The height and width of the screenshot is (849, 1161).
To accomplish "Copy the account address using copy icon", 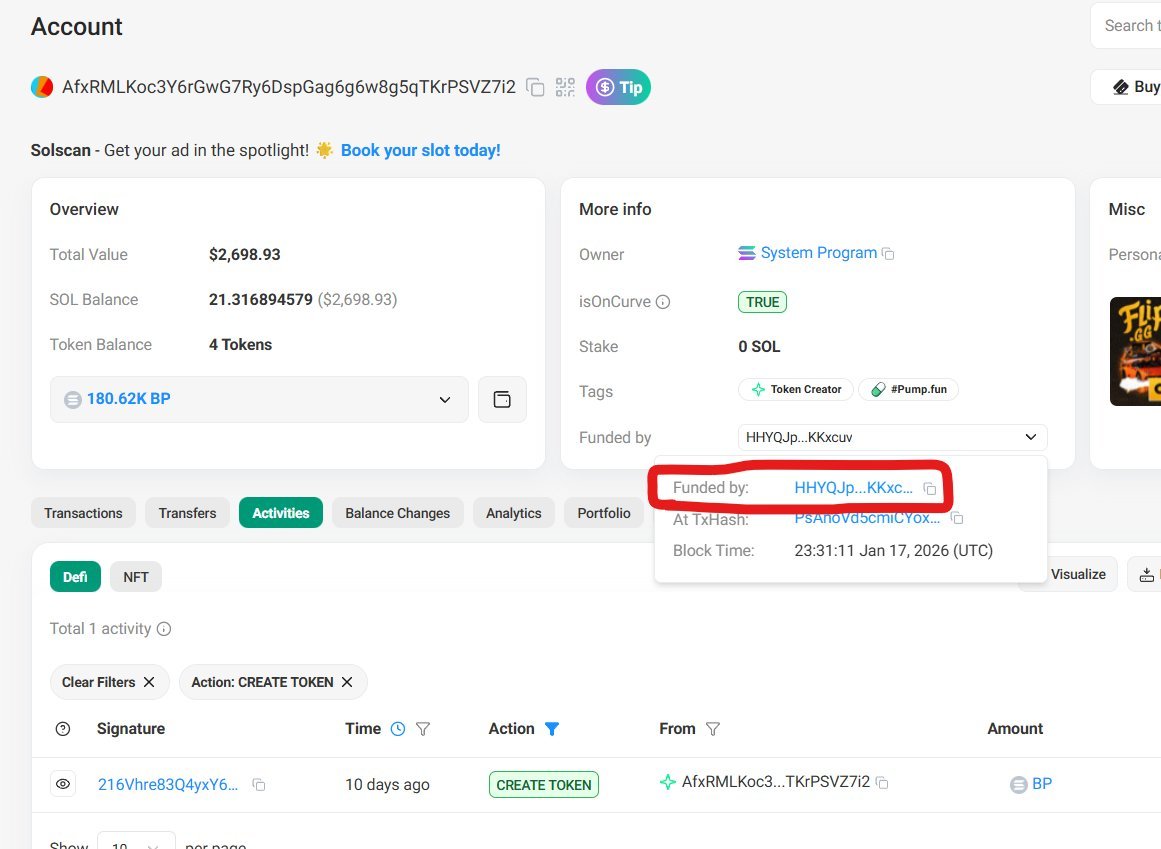I will 536,88.
